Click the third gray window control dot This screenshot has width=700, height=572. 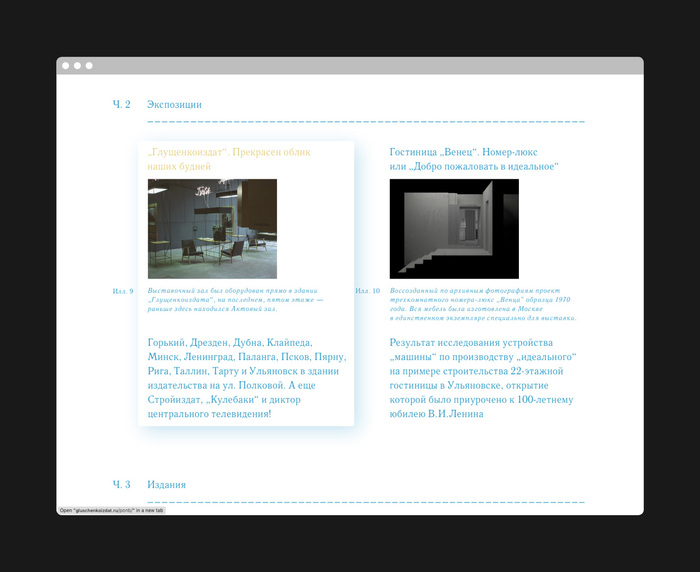point(89,66)
